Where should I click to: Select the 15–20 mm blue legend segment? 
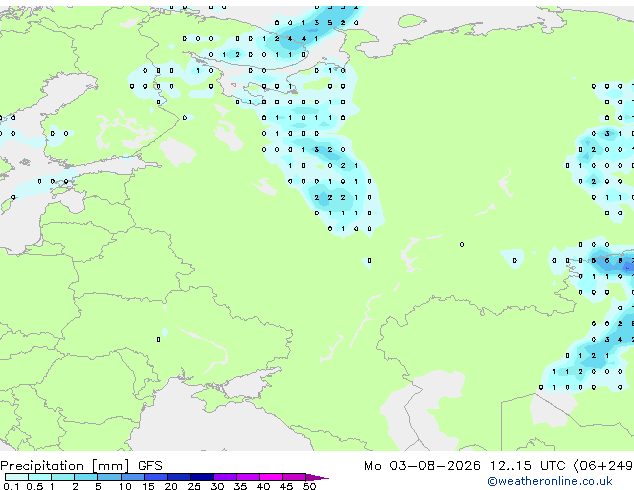tap(156, 477)
